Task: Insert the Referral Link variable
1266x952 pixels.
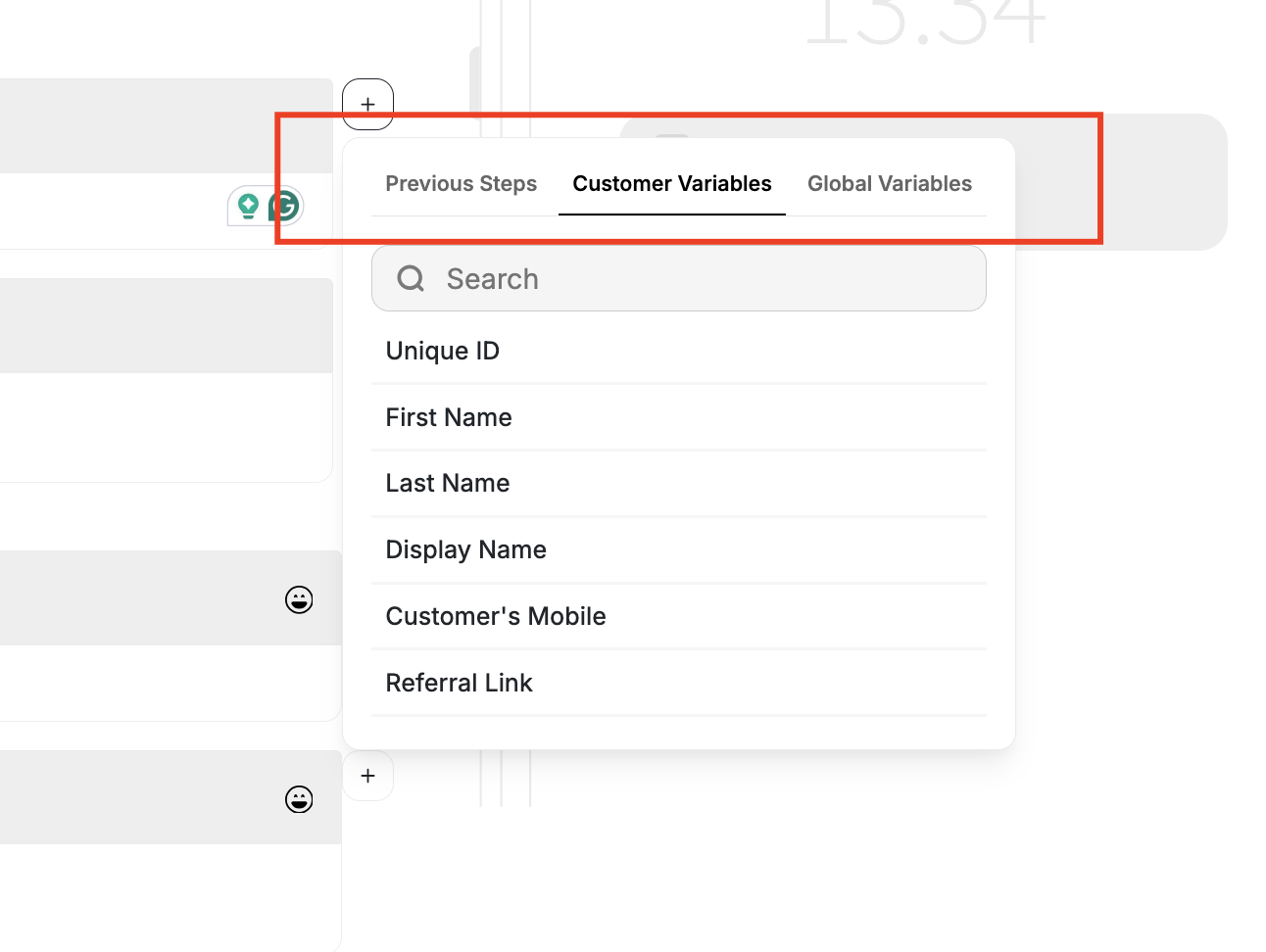Action: tap(459, 683)
